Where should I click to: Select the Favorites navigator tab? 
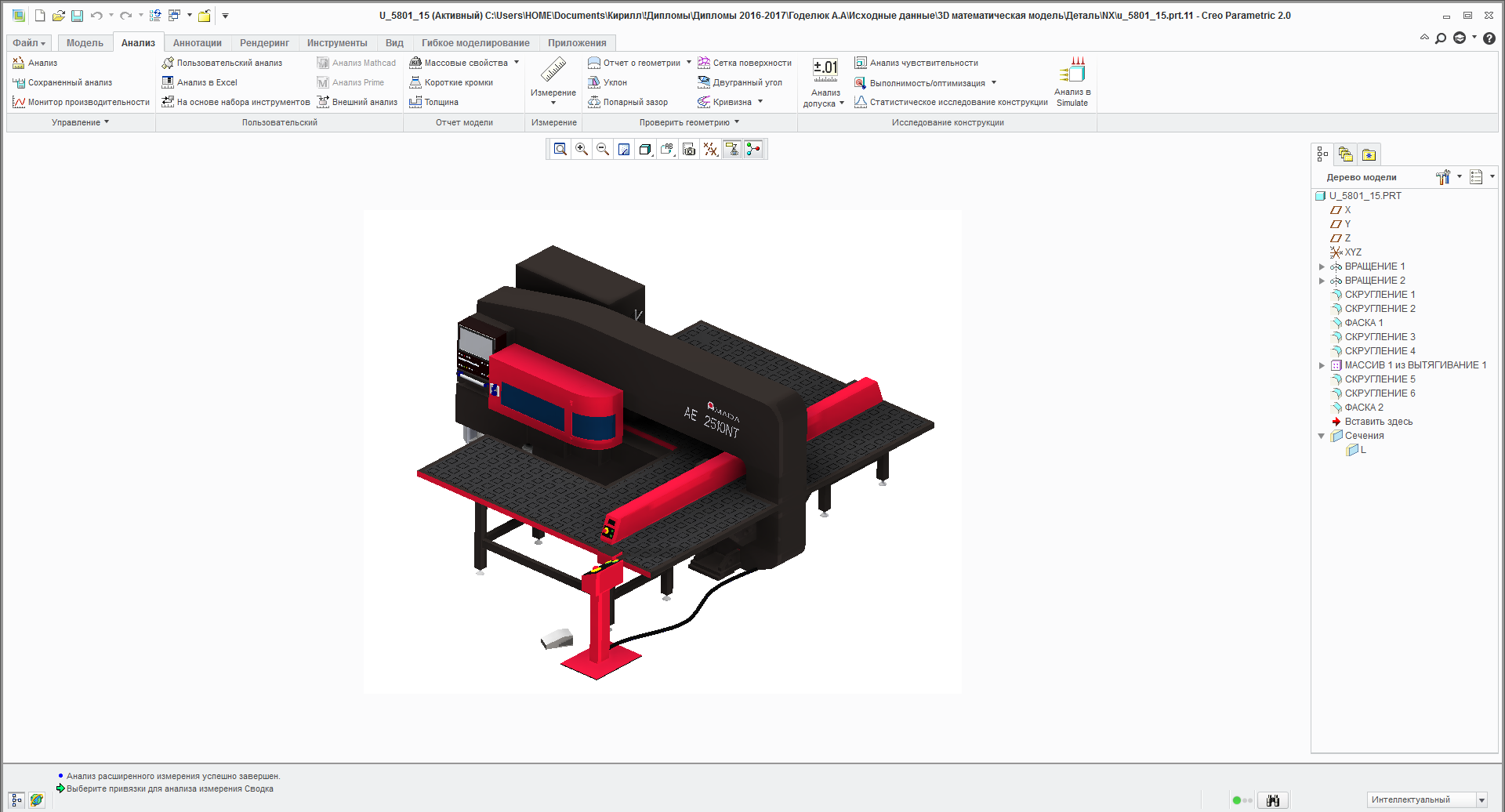tap(1369, 154)
